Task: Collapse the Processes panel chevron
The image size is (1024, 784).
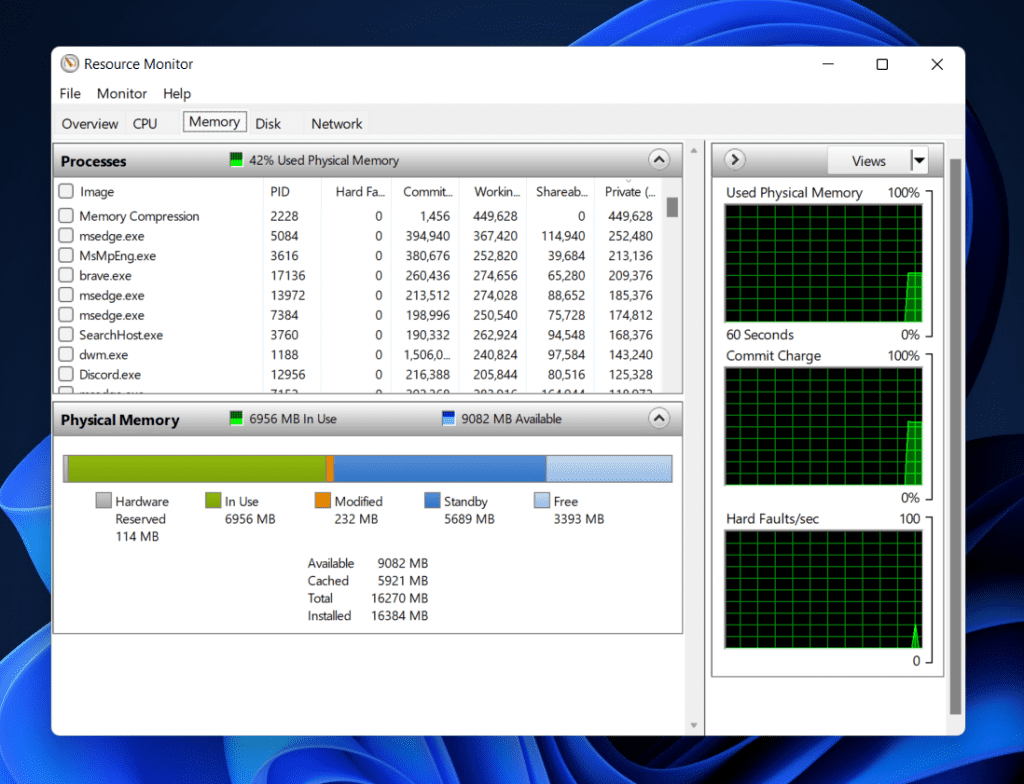Action: click(659, 160)
